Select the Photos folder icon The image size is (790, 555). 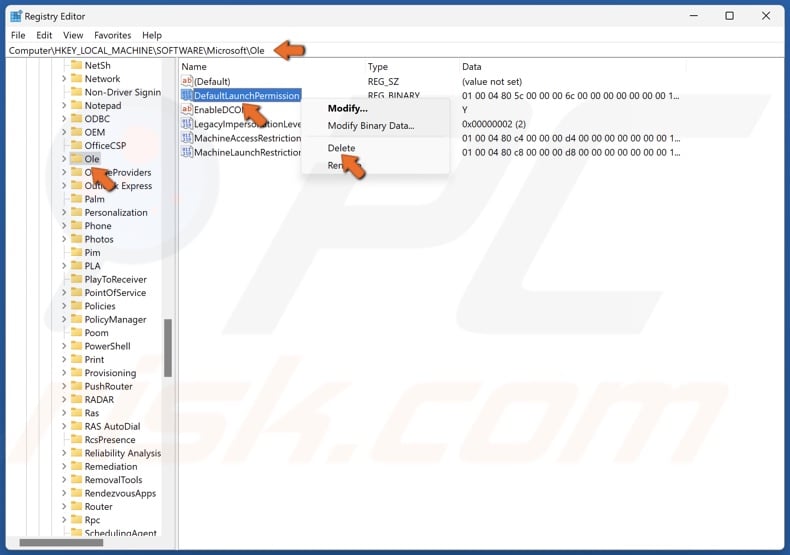pos(77,239)
